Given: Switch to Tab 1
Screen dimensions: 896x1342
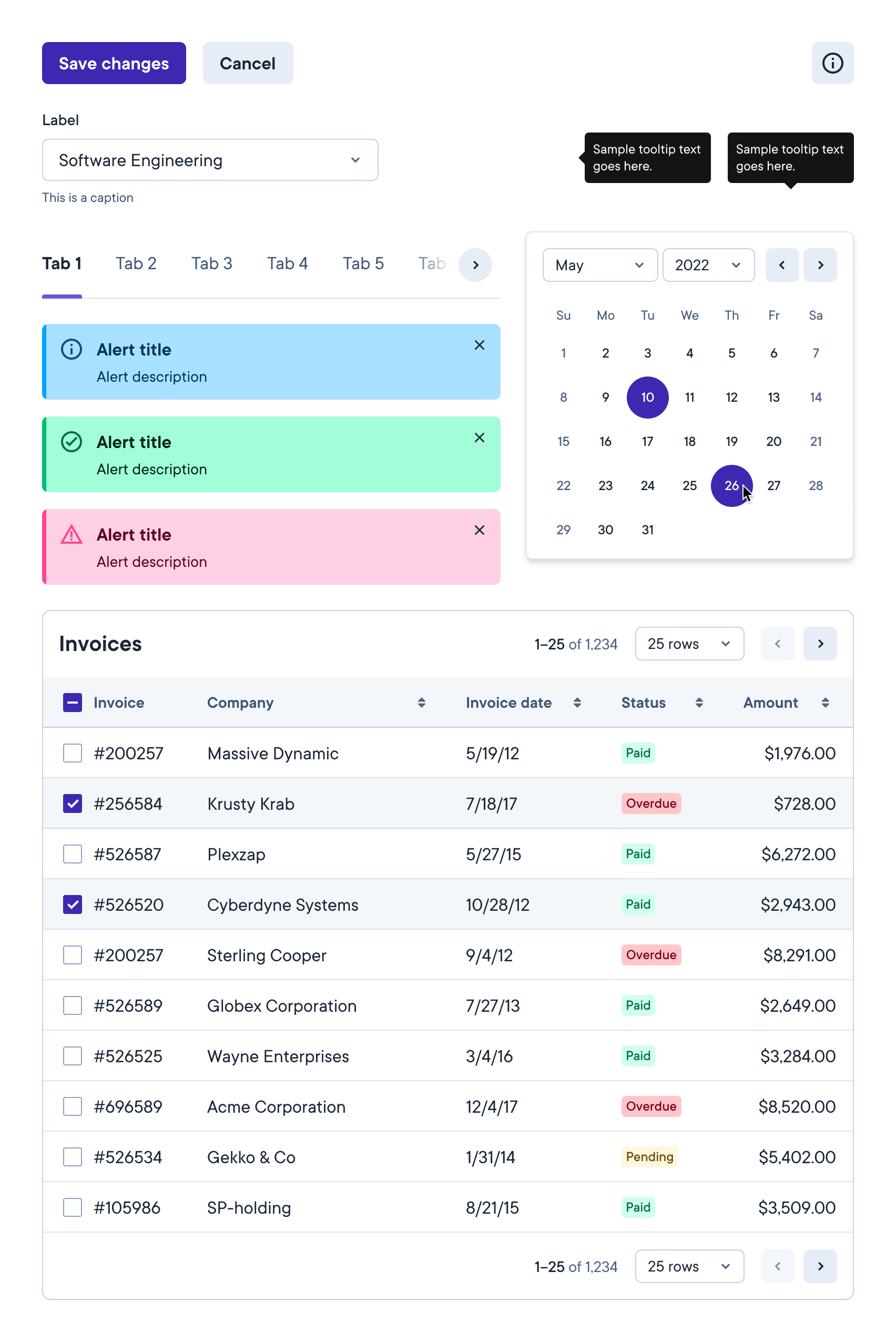Looking at the screenshot, I should 62,263.
